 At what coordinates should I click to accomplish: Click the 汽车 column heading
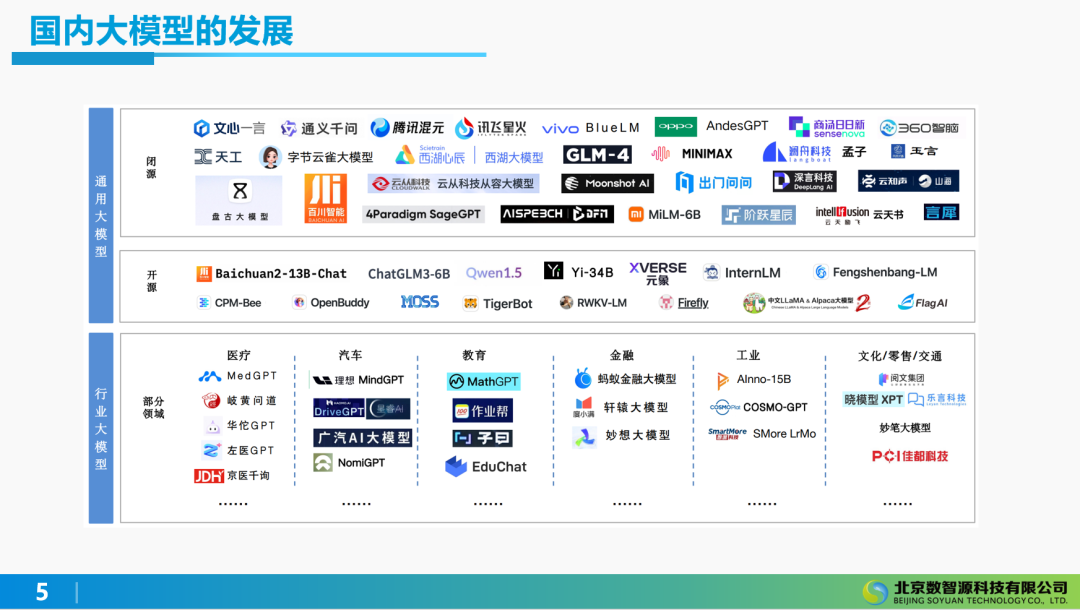pyautogui.click(x=350, y=355)
